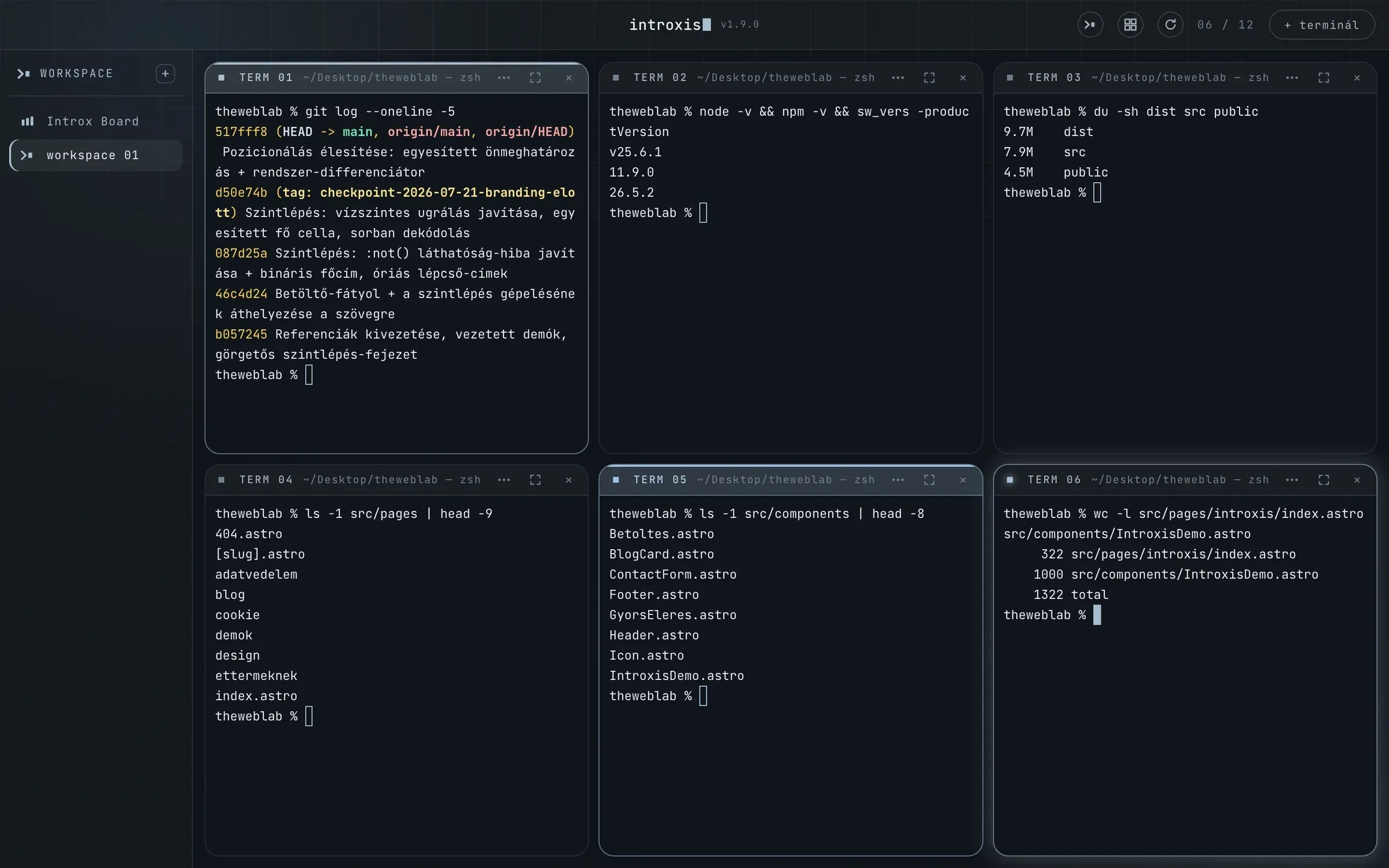
Task: Click commit hash 46c4d24 in TERM 01
Action: point(241,294)
